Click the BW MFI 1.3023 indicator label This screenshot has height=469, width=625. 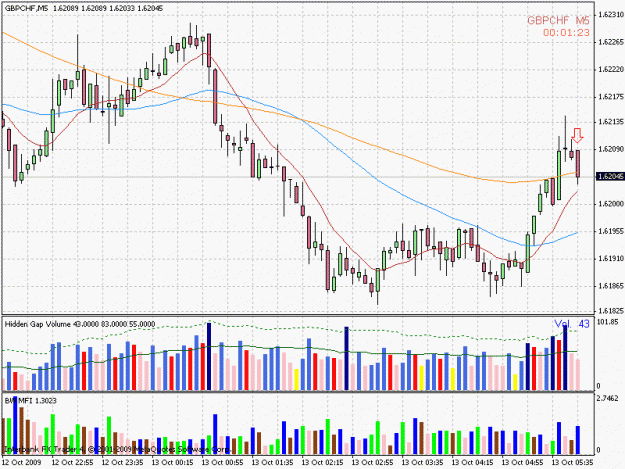pos(31,400)
